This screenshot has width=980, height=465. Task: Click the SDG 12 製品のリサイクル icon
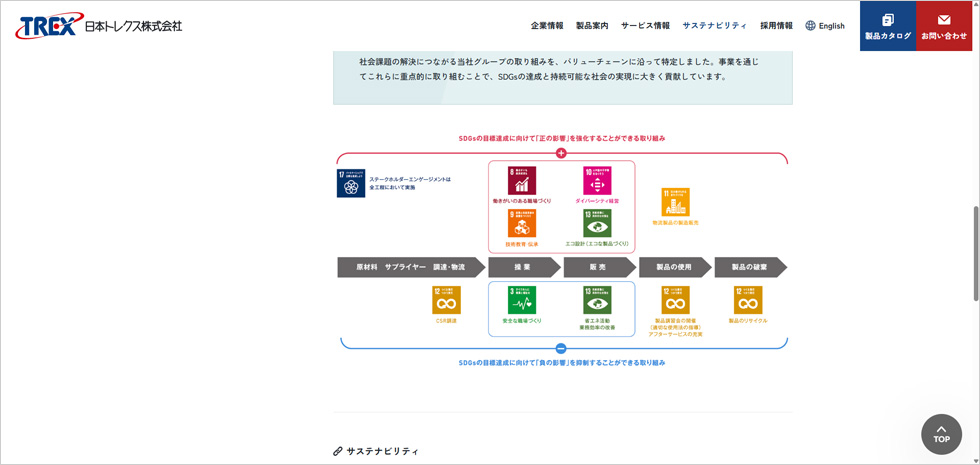pos(748,300)
